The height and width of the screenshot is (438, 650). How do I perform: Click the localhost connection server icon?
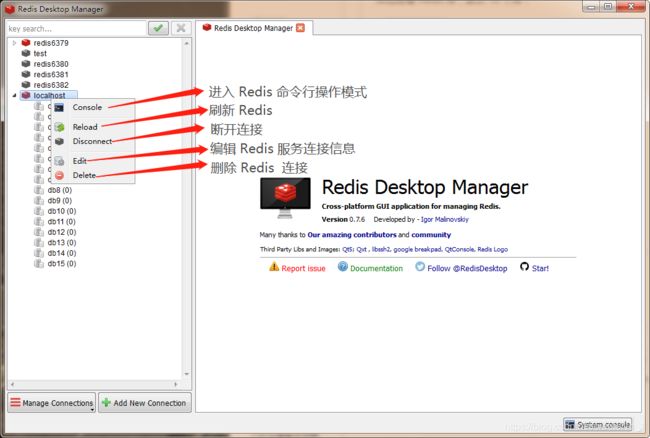[26, 95]
